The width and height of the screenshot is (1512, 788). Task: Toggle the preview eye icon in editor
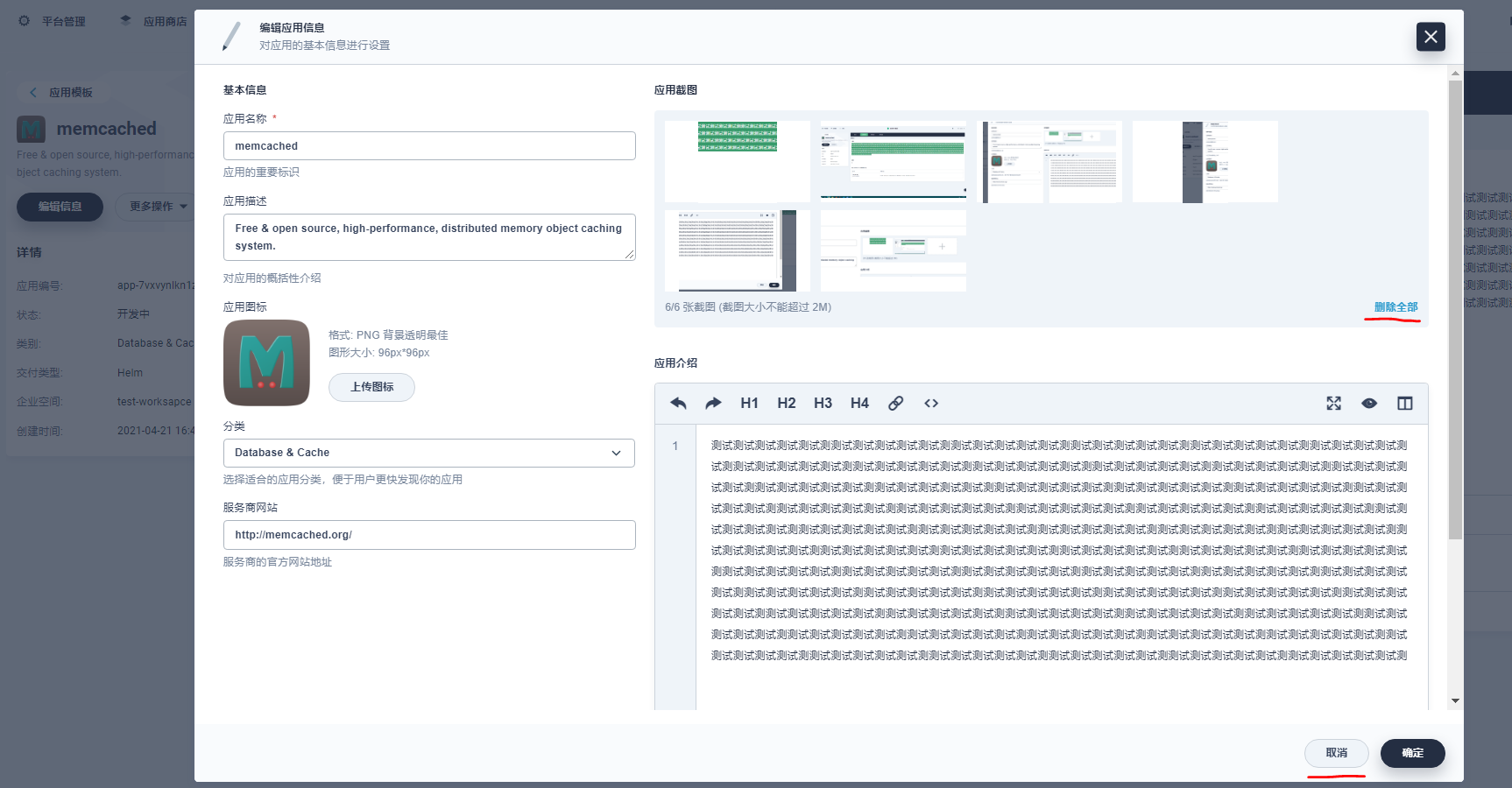1369,403
